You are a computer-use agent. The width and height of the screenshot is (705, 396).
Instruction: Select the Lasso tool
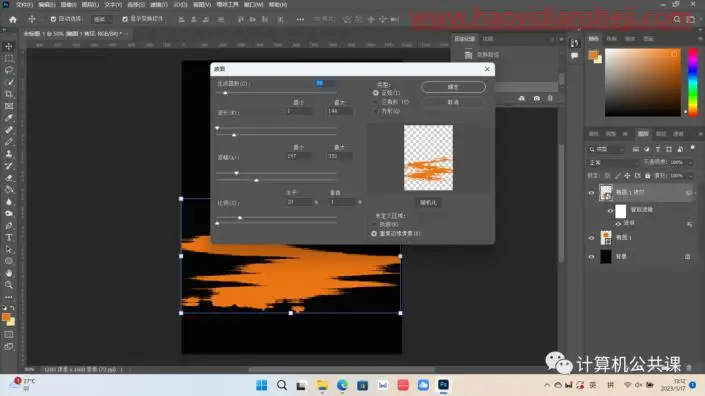click(x=9, y=71)
